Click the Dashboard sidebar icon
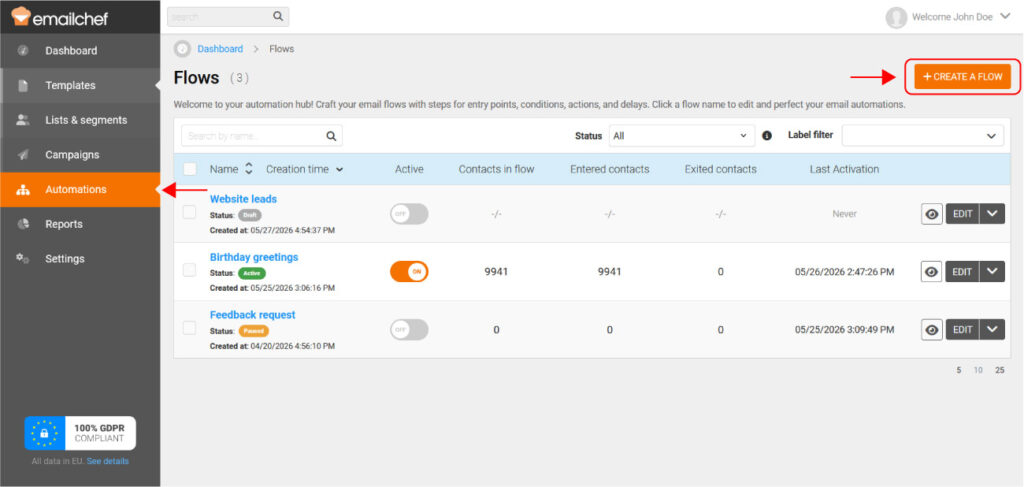 pyautogui.click(x=23, y=50)
